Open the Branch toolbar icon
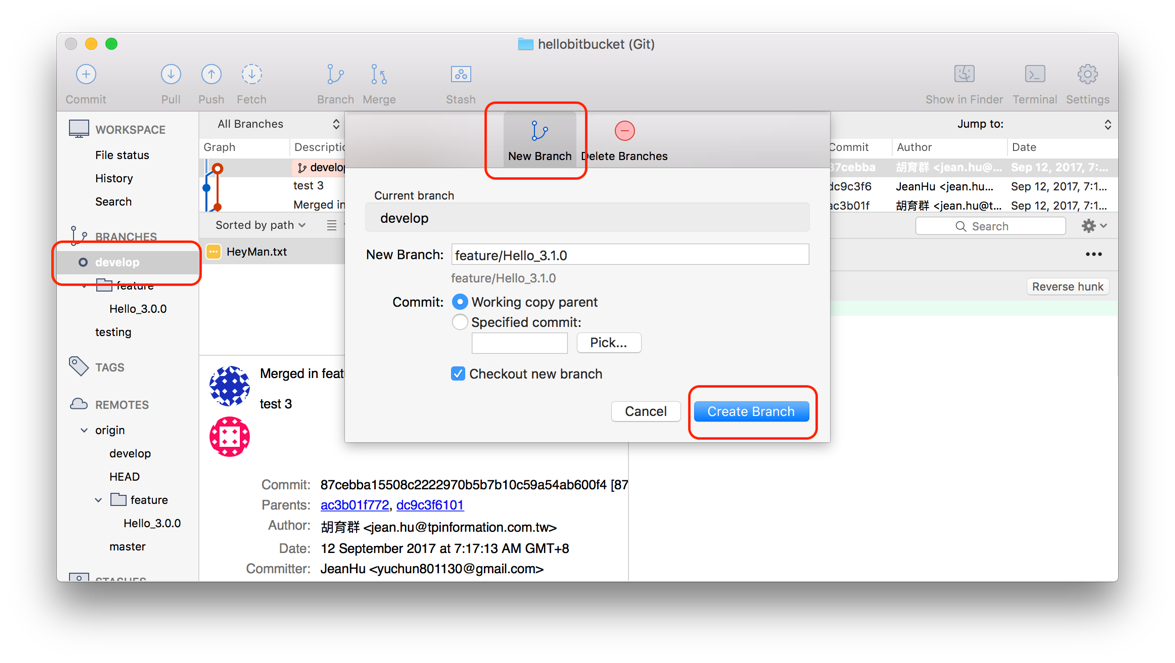Viewport: 1175px width, 663px height. point(335,75)
